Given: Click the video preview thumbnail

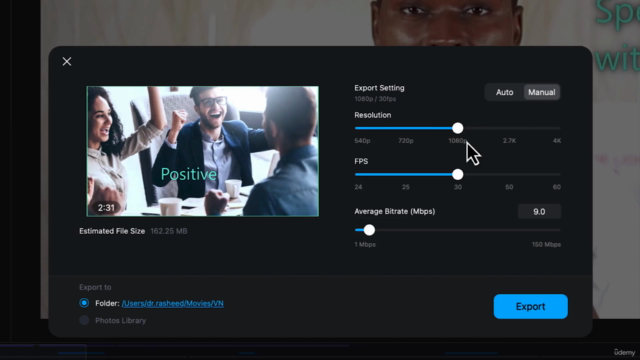Looking at the screenshot, I should coord(202,151).
